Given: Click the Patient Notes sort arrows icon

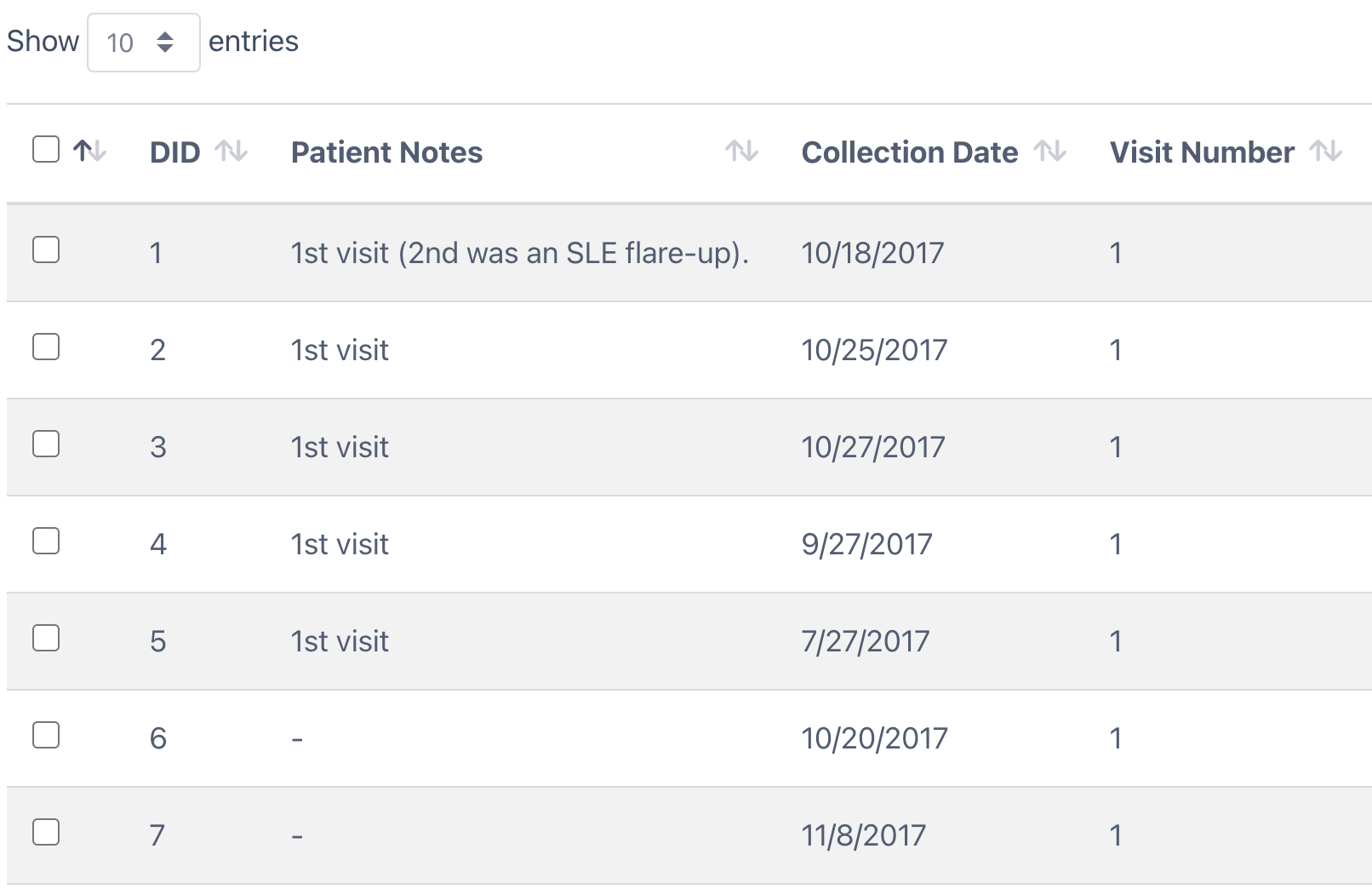Looking at the screenshot, I should point(741,152).
